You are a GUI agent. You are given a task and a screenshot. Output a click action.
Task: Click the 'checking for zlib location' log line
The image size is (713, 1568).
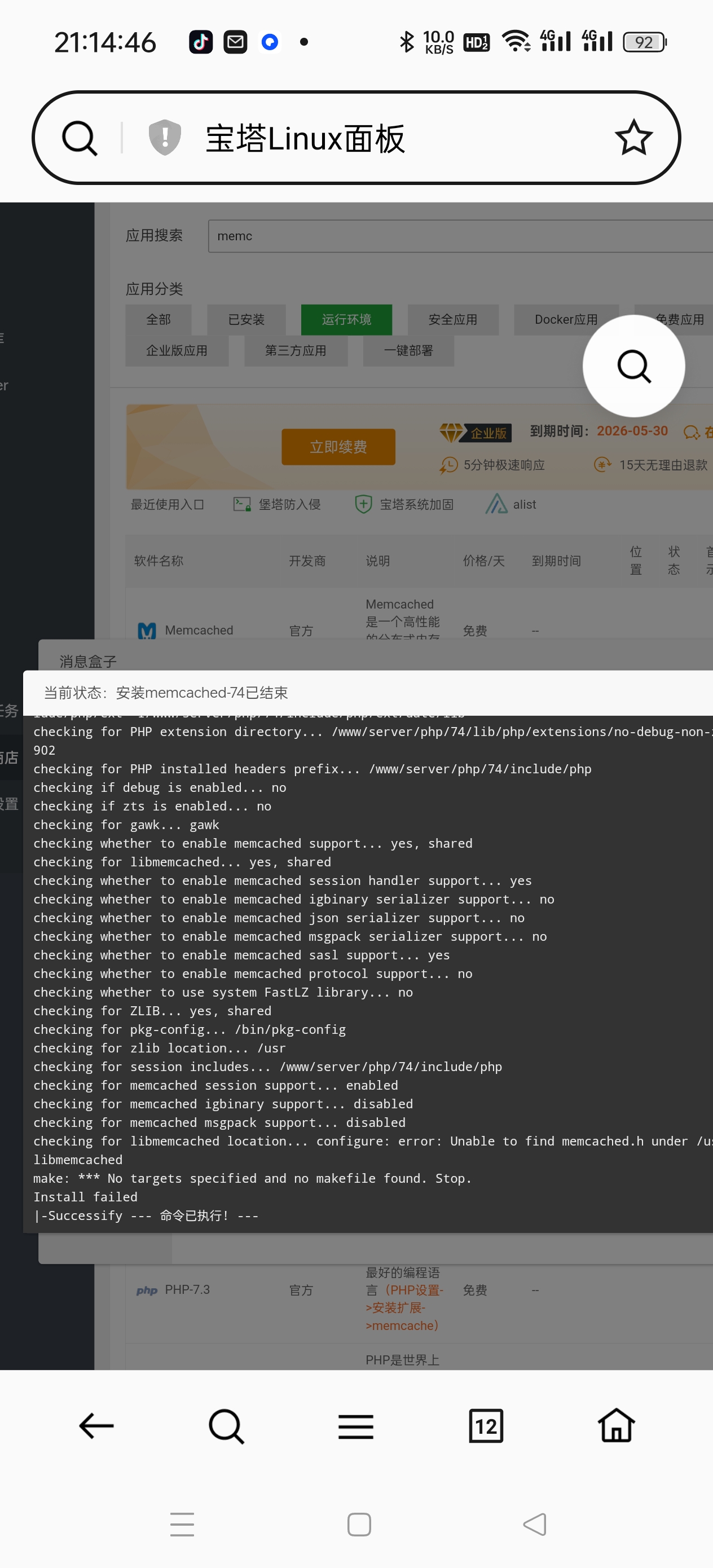tap(160, 1048)
